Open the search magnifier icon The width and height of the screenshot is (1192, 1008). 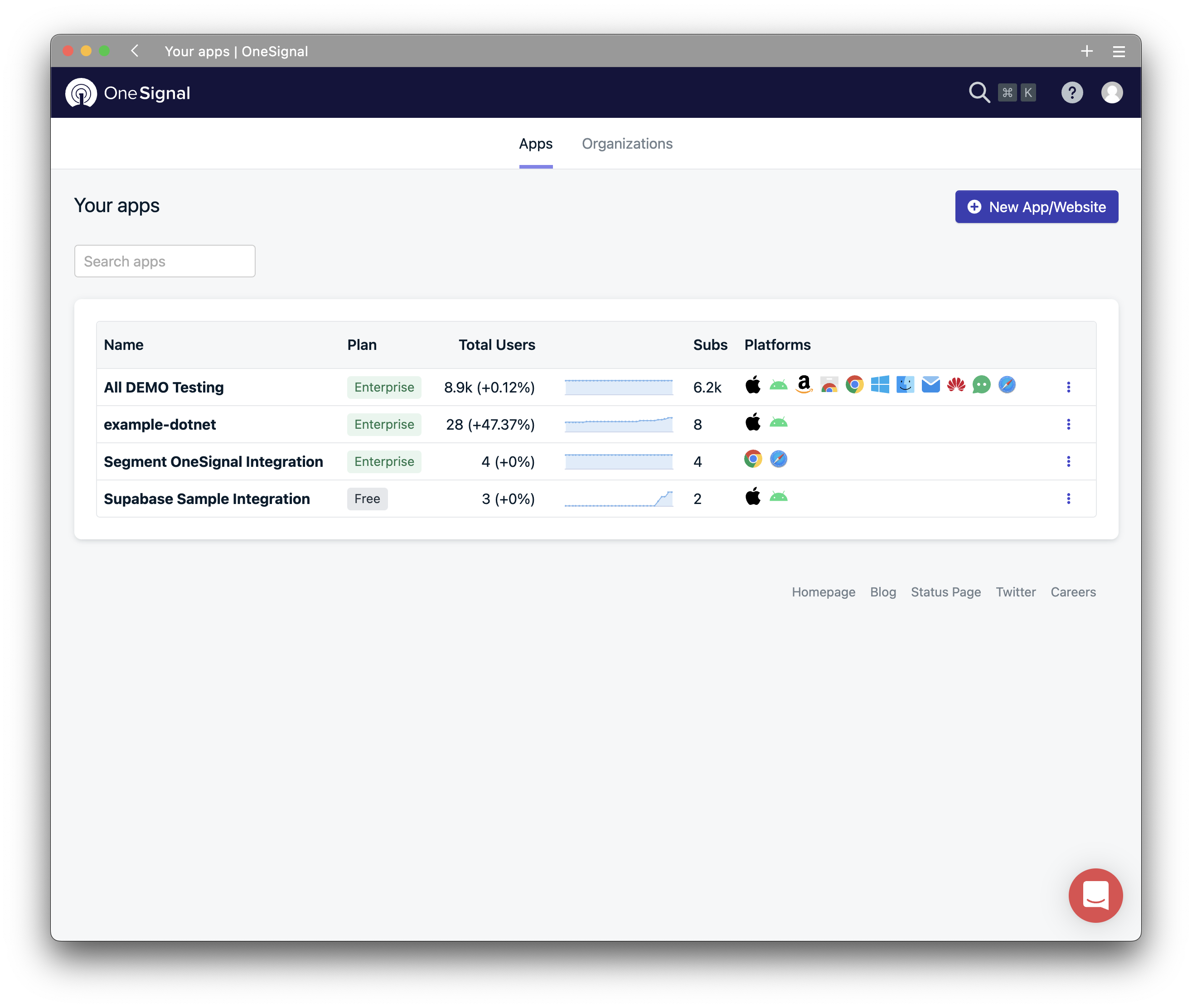pyautogui.click(x=979, y=92)
